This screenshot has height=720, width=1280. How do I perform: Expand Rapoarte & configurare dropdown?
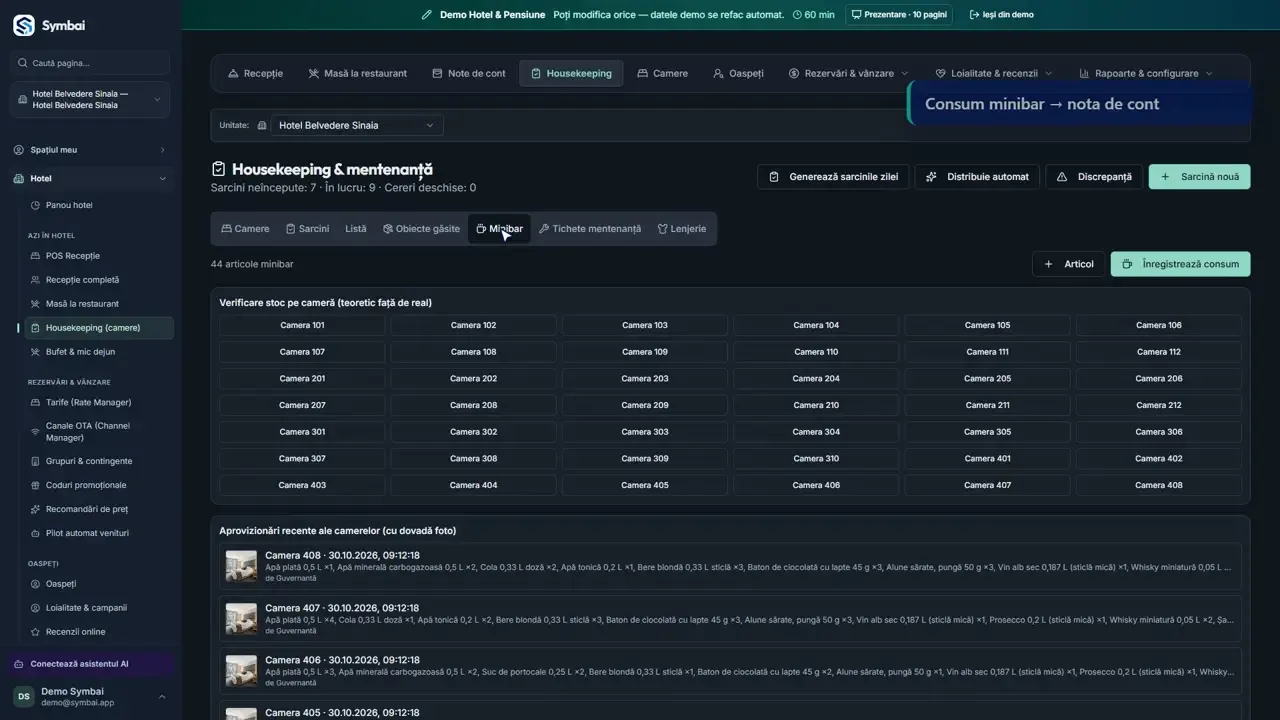(1146, 74)
